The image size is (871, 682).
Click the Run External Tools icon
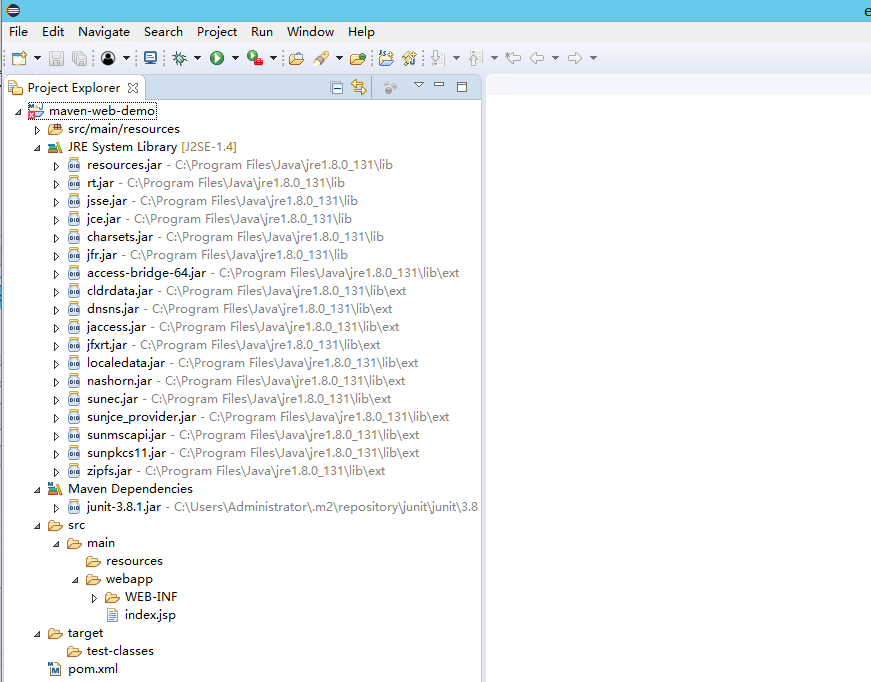click(x=255, y=58)
